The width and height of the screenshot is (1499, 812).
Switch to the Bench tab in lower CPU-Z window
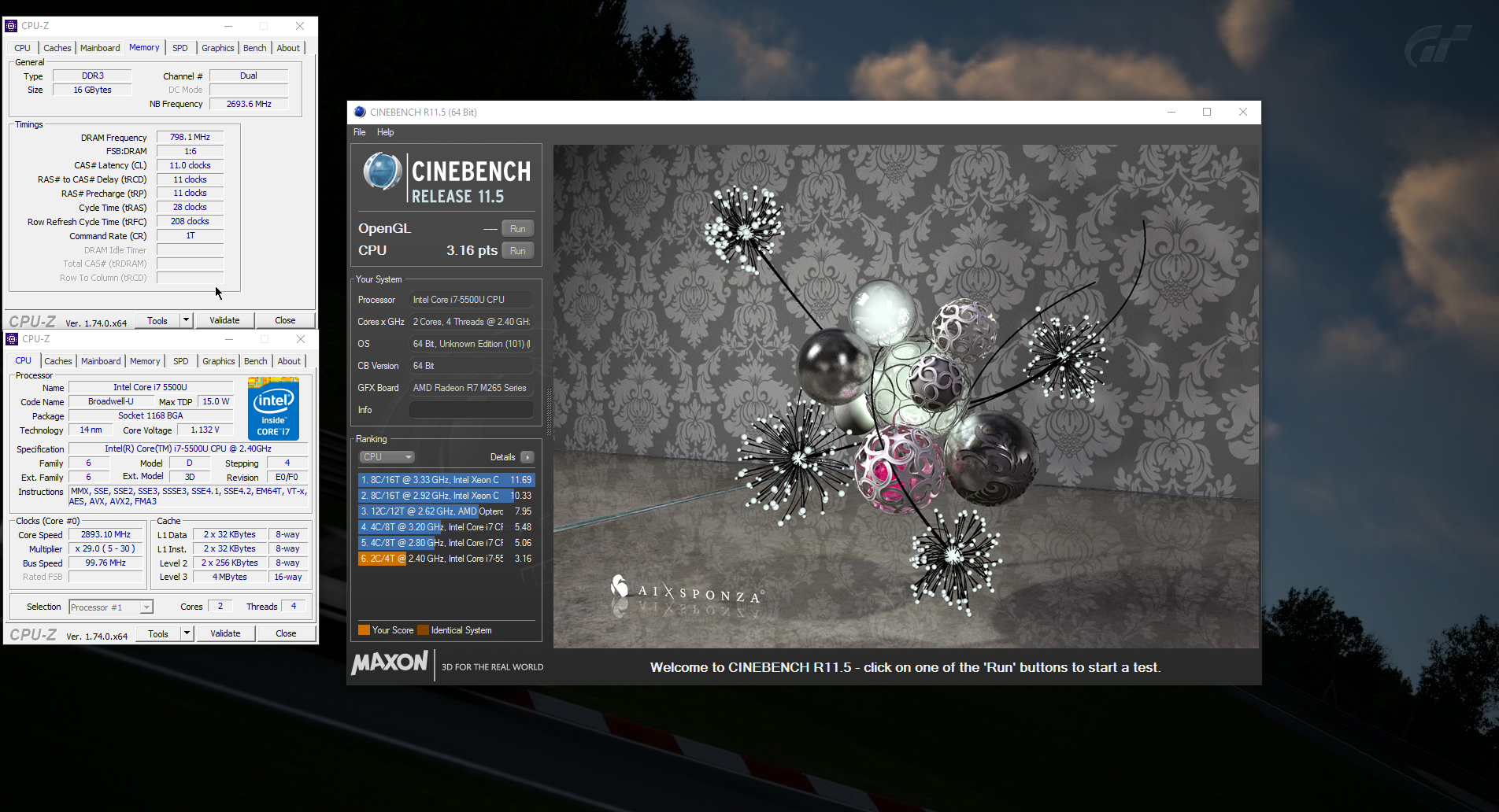point(256,361)
